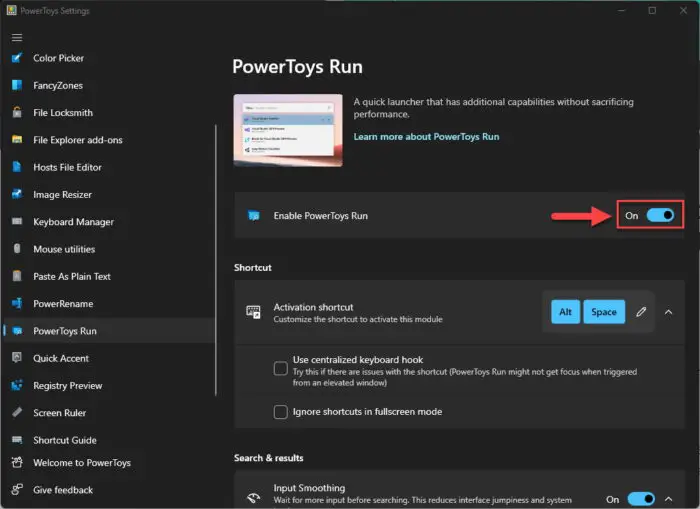Image resolution: width=700 pixels, height=509 pixels.
Task: Click the PowerToys Run sidebar icon
Action: click(x=17, y=331)
